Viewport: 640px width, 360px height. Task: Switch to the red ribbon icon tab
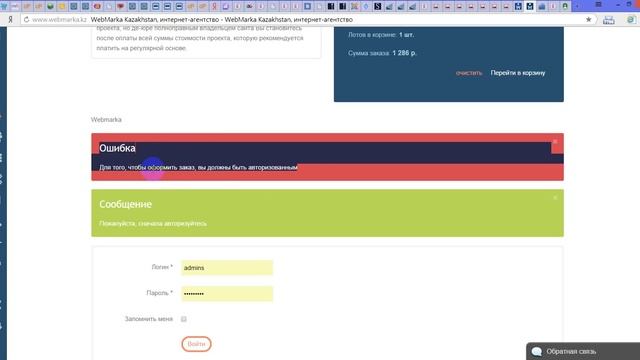pyautogui.click(x=214, y=6)
